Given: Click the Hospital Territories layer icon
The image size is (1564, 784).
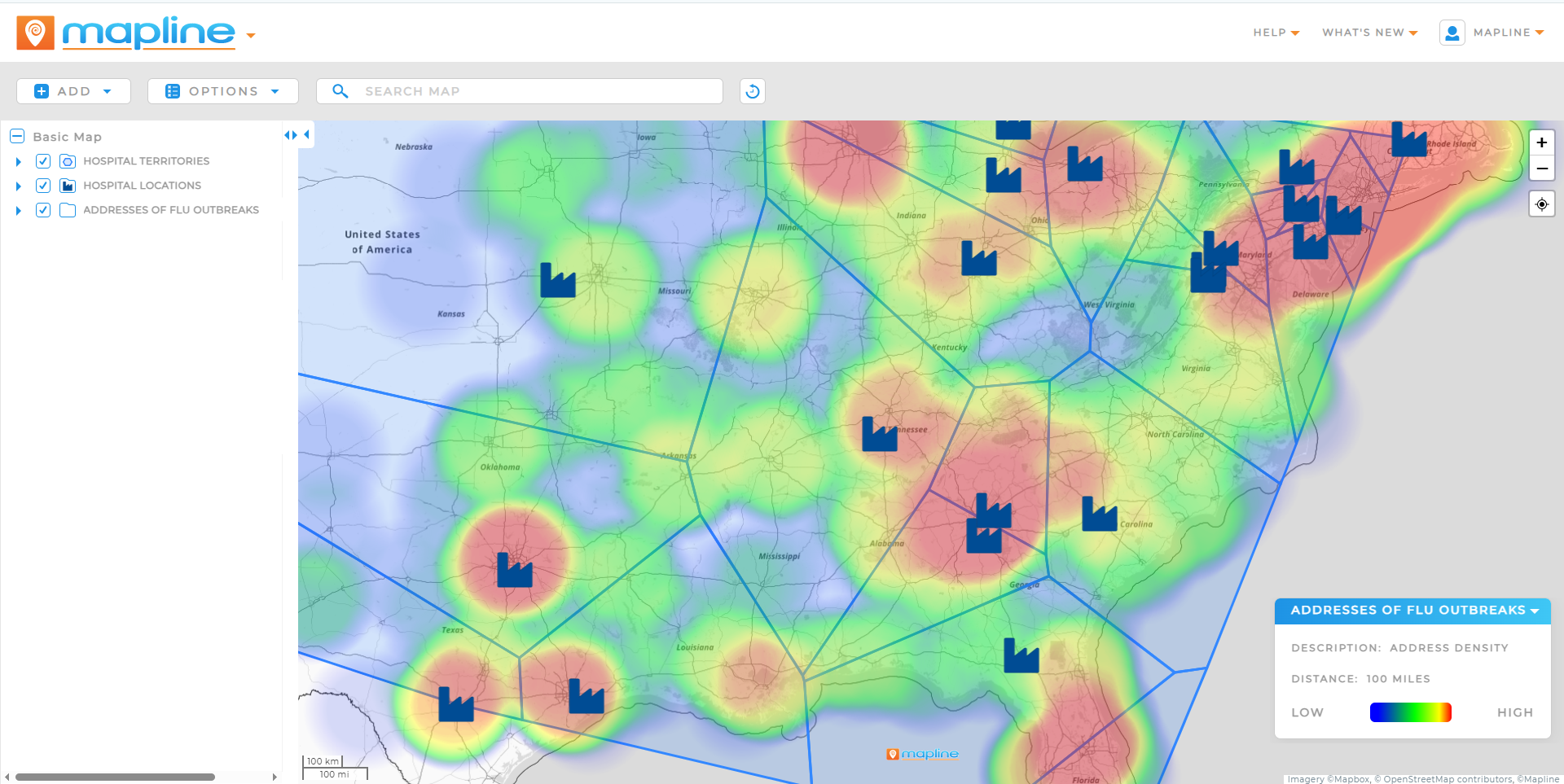Looking at the screenshot, I should click(68, 161).
